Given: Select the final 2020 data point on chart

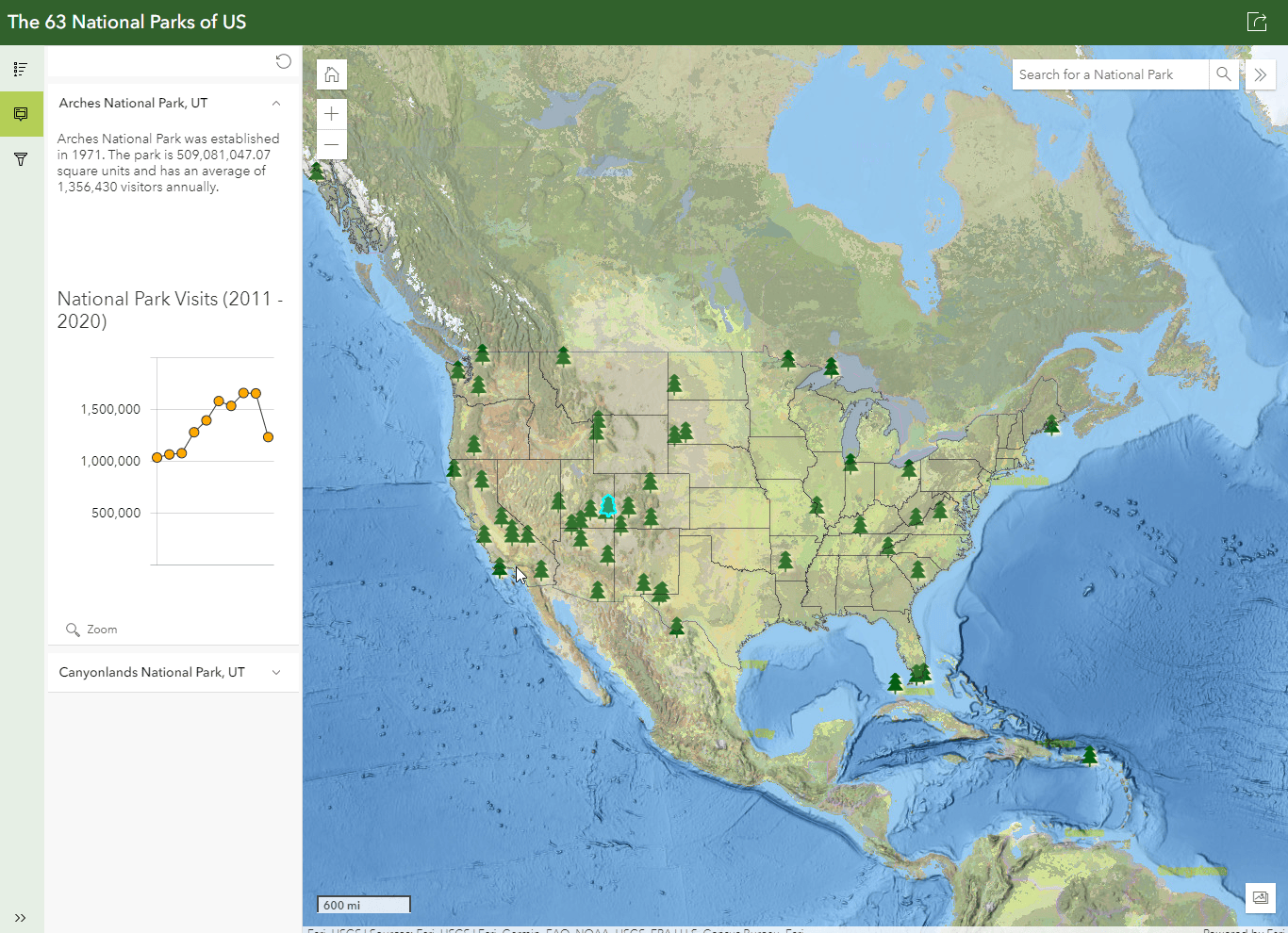Looking at the screenshot, I should pyautogui.click(x=269, y=437).
